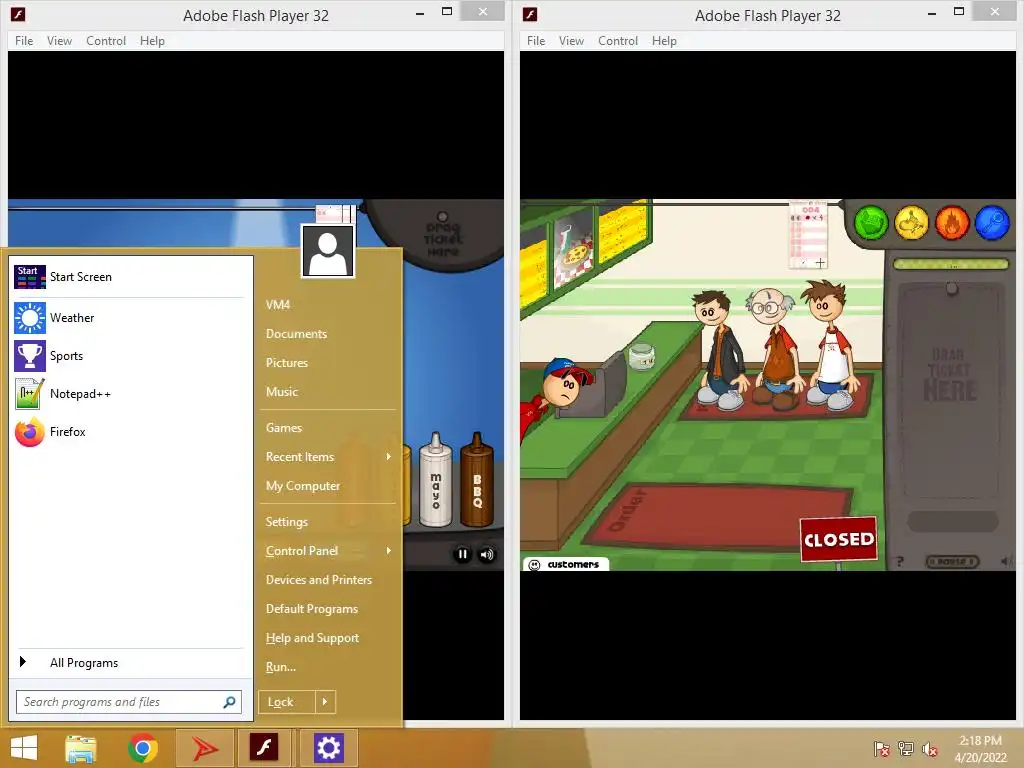Viewport: 1024px width, 768px height.
Task: Open File menu in right Flash Player
Action: coord(536,40)
